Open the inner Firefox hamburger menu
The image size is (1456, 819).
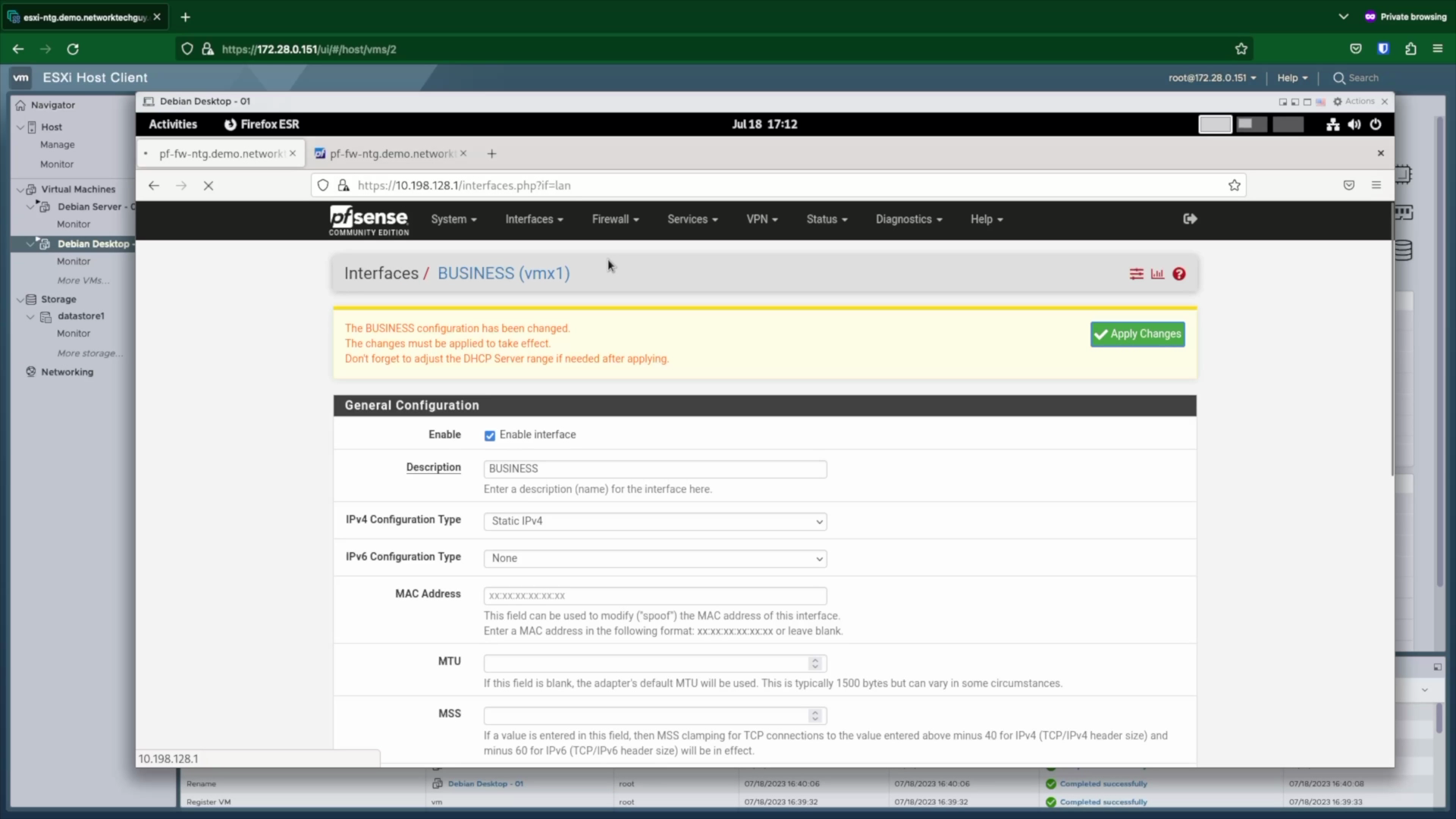1376,186
